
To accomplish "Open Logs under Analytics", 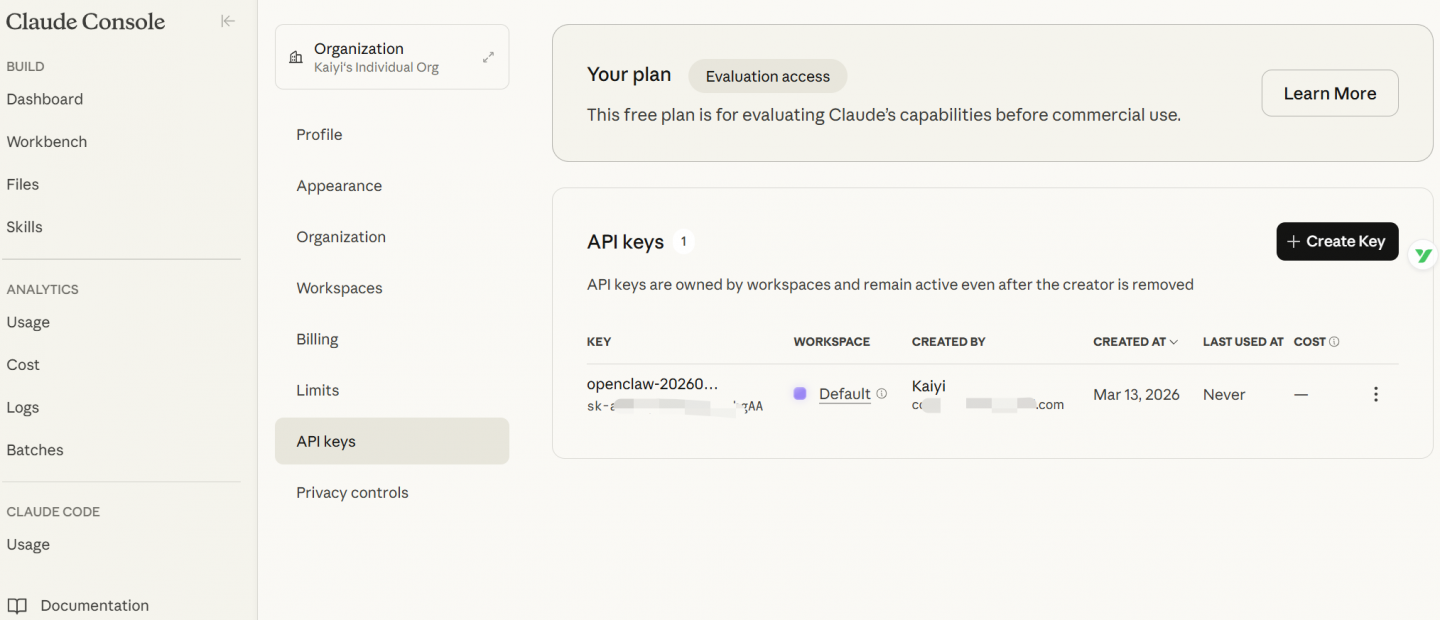I will [23, 407].
